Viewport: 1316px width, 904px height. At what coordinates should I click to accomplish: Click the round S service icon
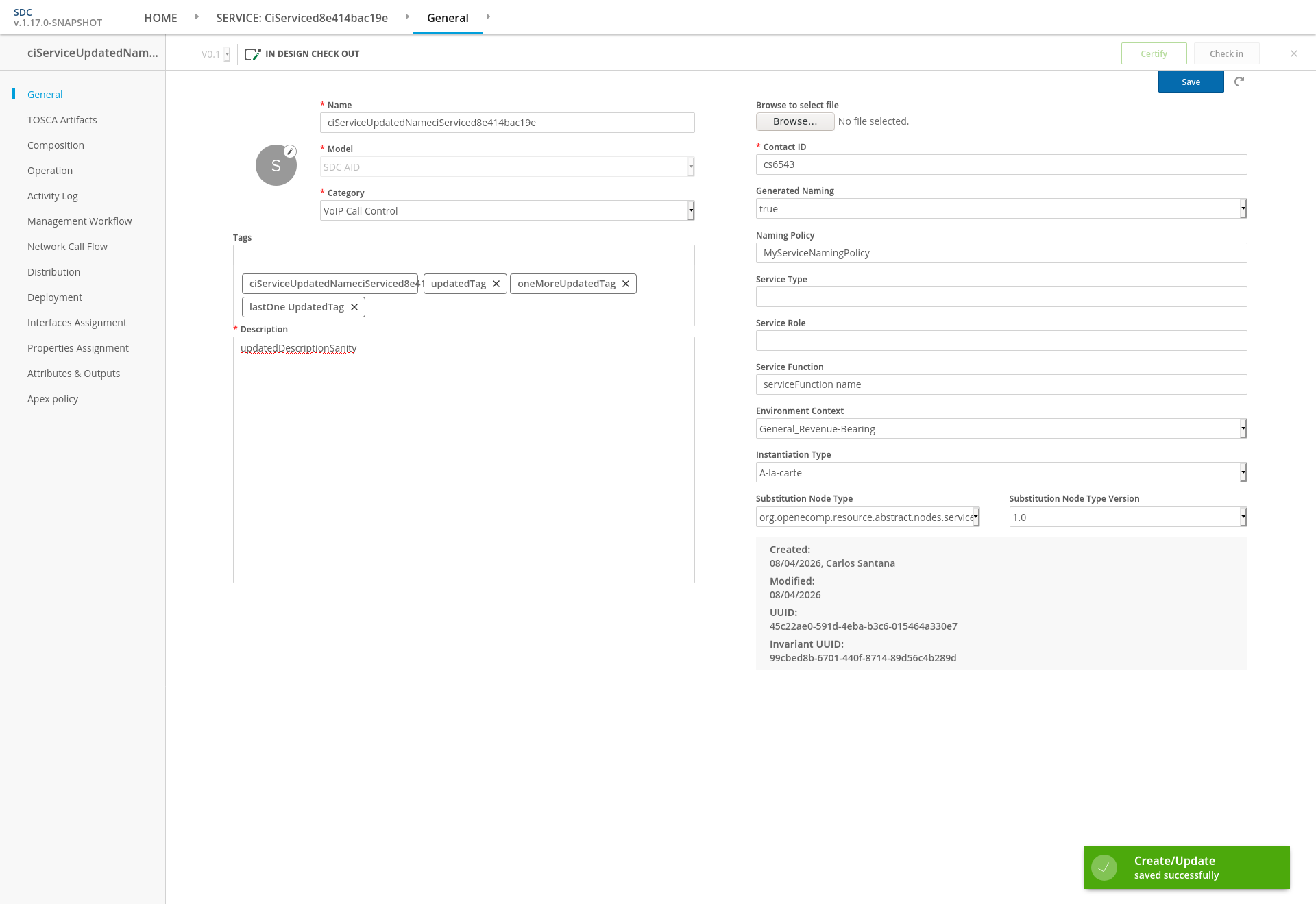click(x=276, y=165)
